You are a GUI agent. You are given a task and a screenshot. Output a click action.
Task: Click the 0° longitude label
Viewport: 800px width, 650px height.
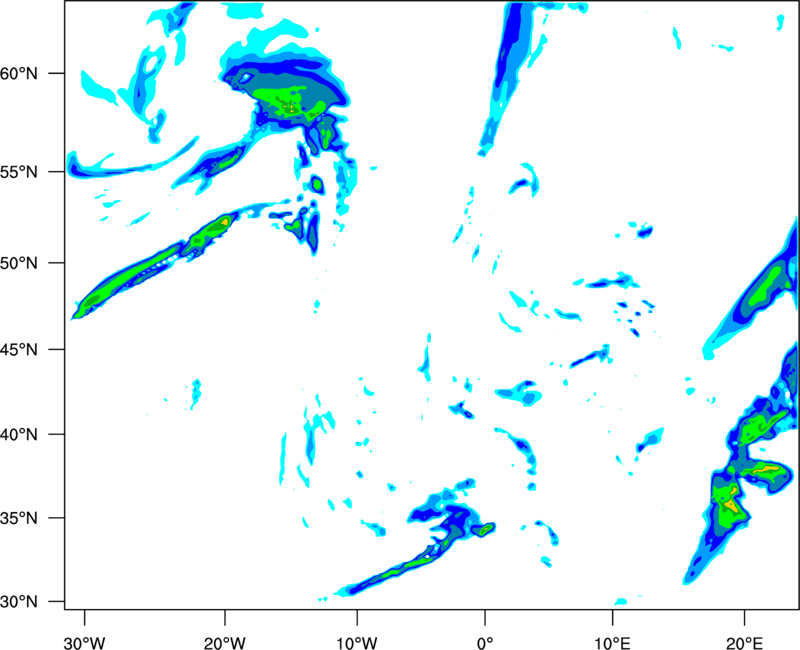485,643
